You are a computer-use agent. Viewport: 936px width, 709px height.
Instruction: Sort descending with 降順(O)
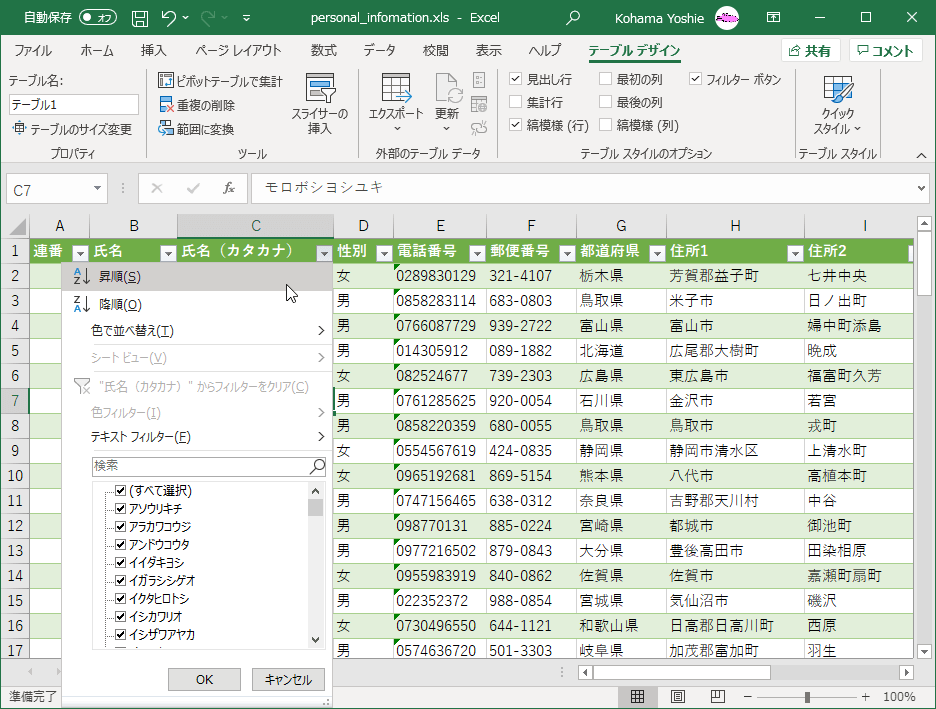point(197,304)
